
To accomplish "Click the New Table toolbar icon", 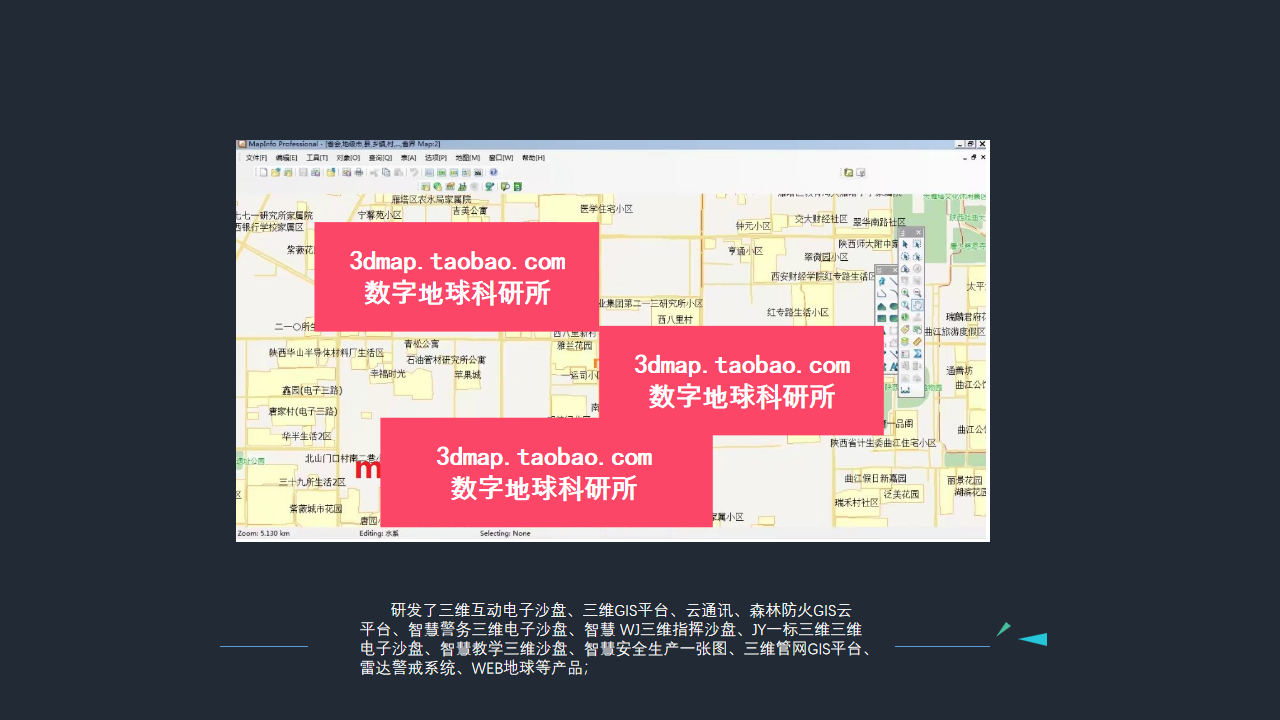I will 264,172.
